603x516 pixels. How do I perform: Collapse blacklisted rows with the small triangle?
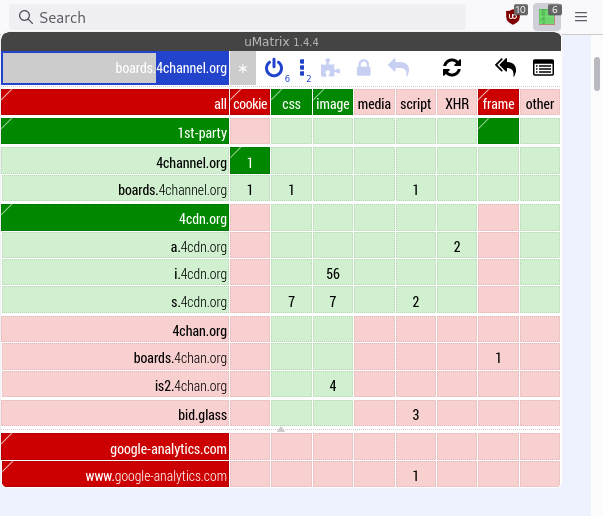pyautogui.click(x=281, y=429)
